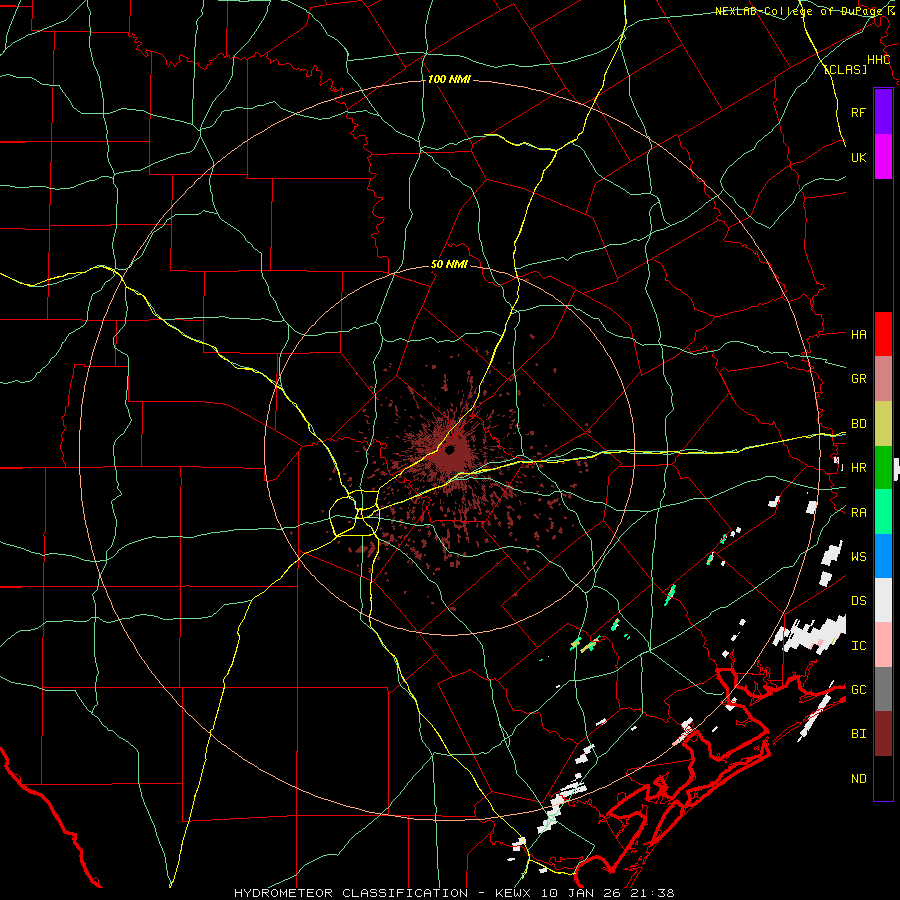Click the purple RF color swatch in legend
This screenshot has height=900, width=900.
pos(883,112)
